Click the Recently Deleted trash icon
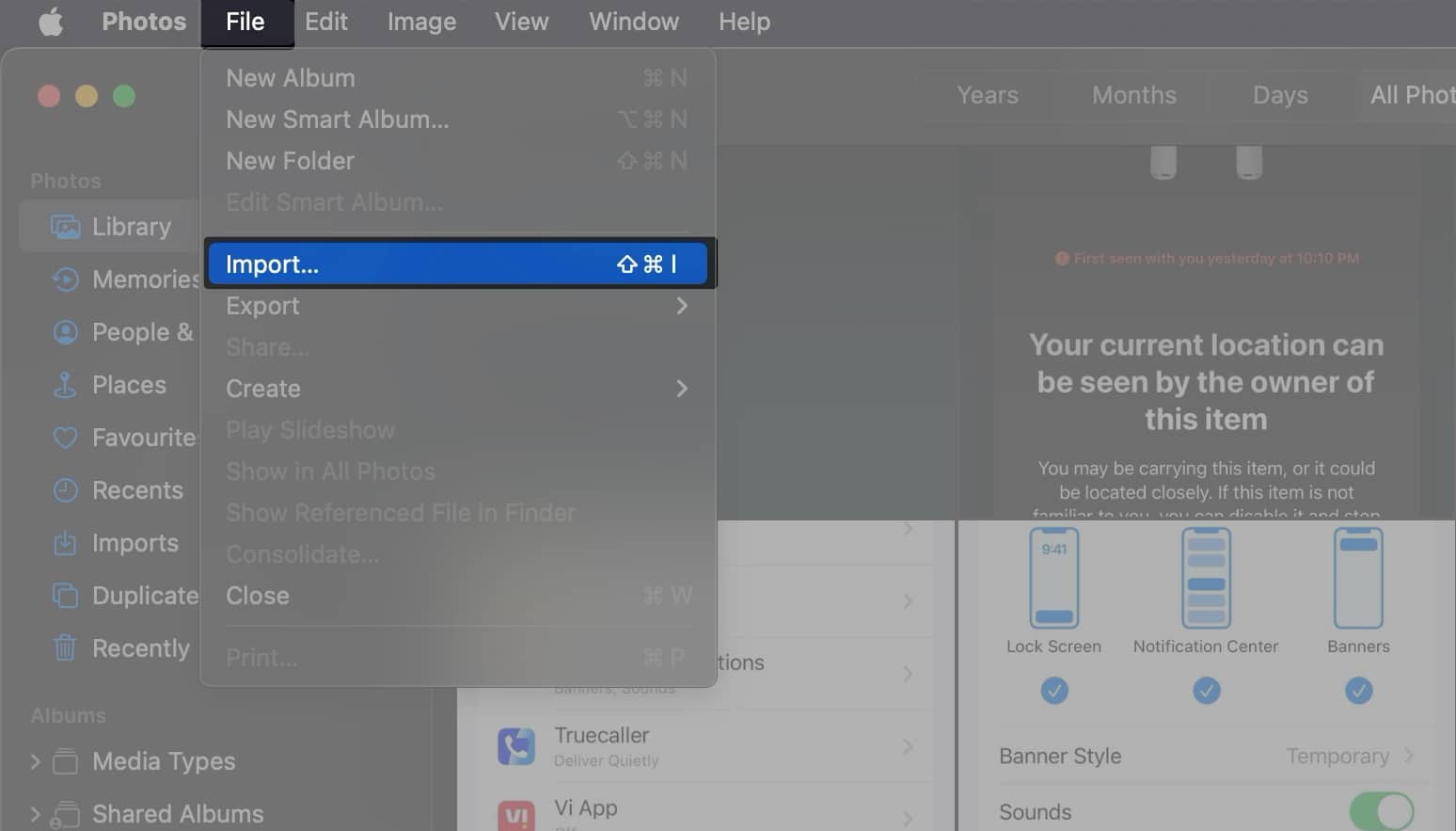 tap(65, 647)
